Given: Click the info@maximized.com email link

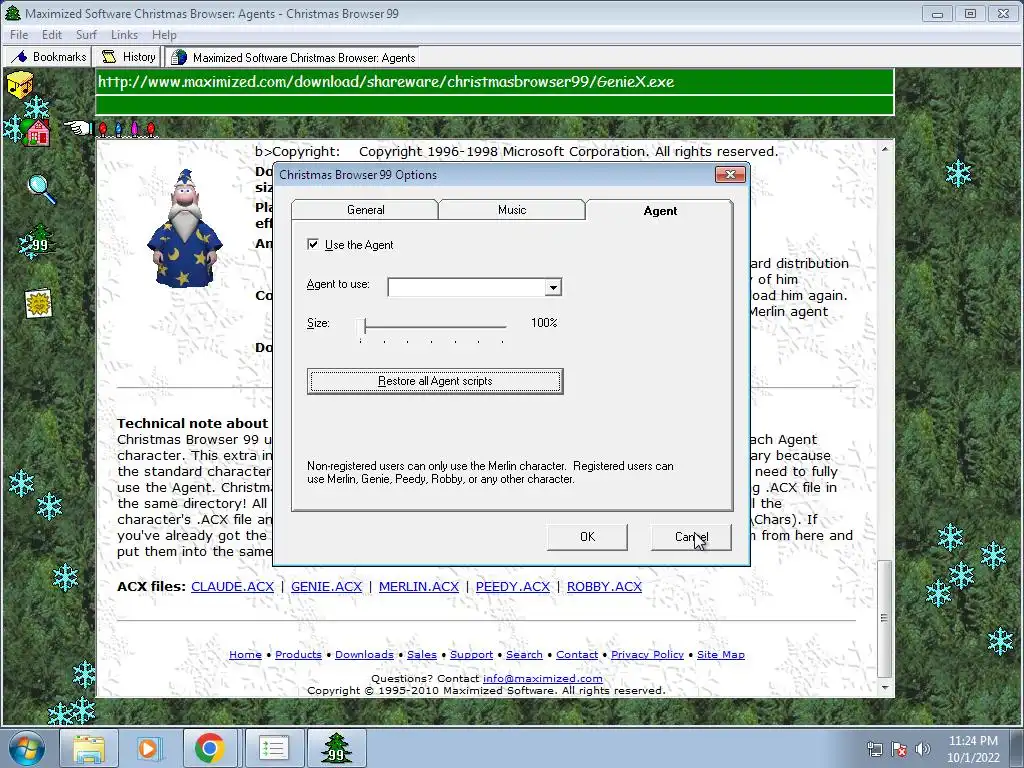Looking at the screenshot, I should [x=543, y=679].
